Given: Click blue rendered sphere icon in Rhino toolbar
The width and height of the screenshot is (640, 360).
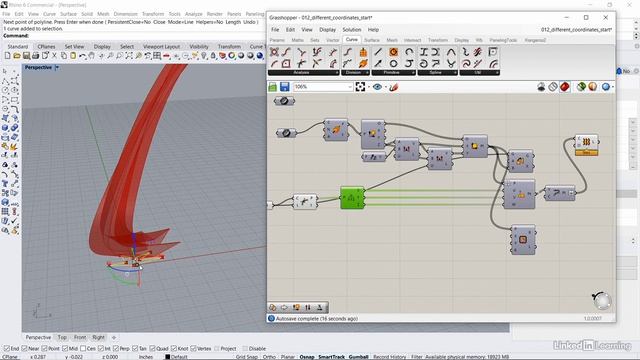Looking at the screenshot, I should click(260, 56).
